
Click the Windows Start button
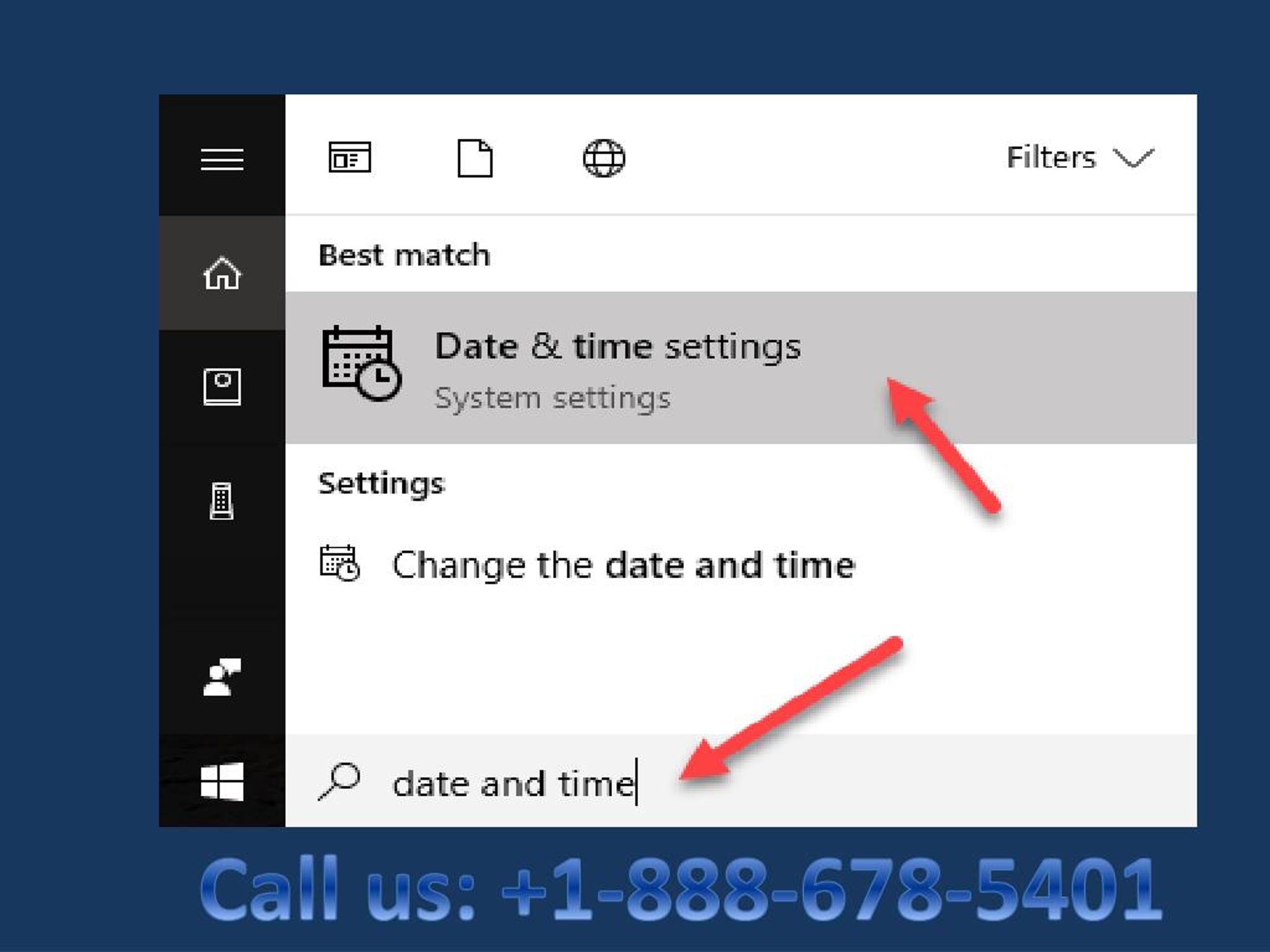click(x=222, y=781)
